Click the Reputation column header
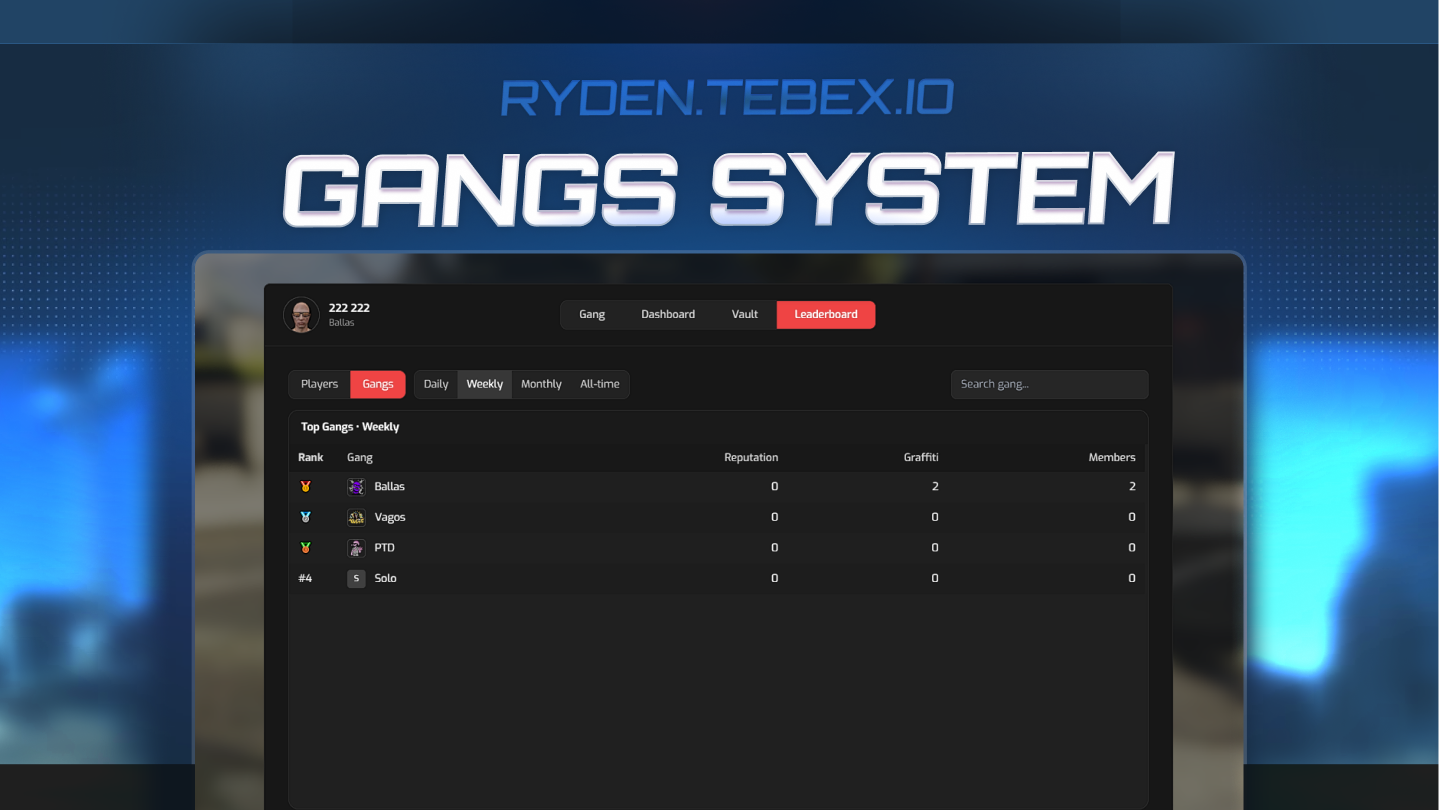This screenshot has width=1439, height=810. (751, 457)
